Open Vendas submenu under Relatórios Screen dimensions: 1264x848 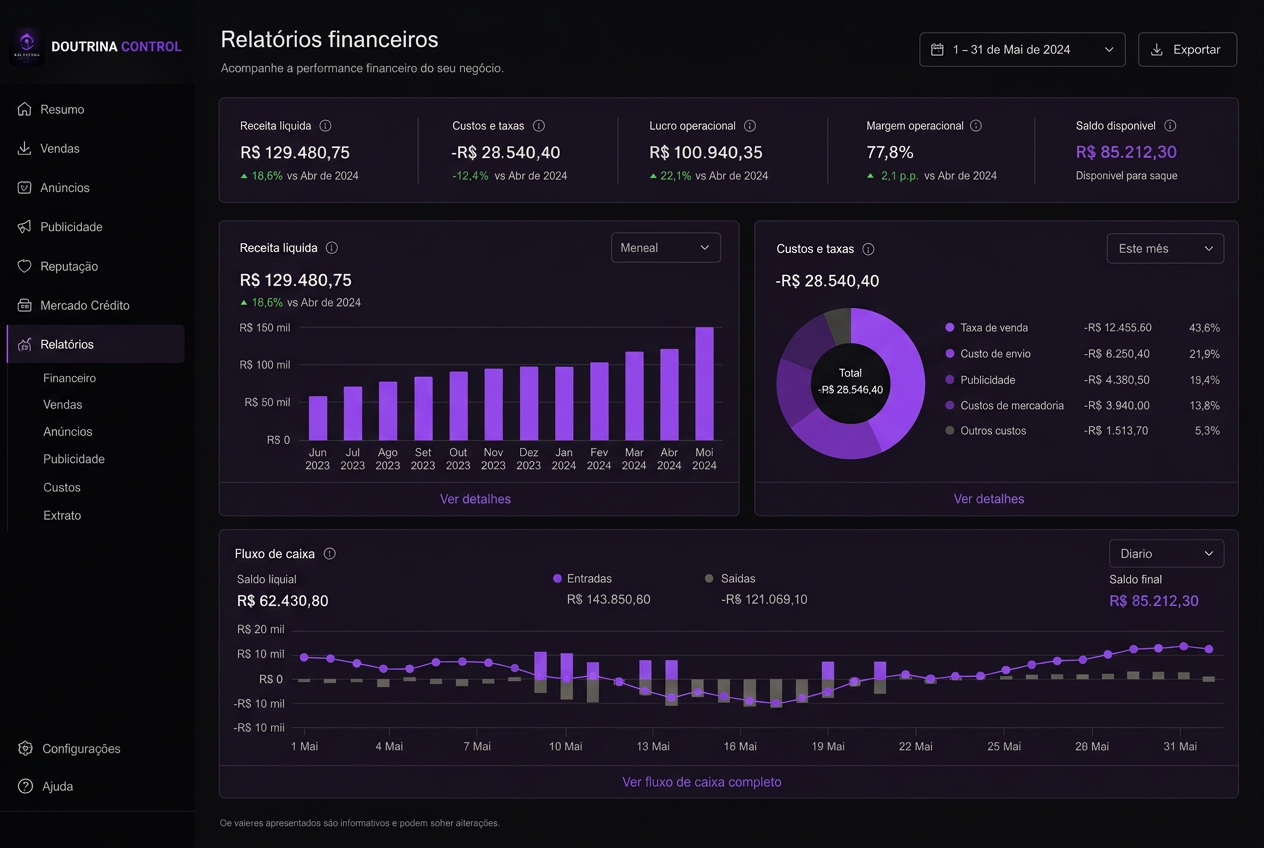point(63,404)
